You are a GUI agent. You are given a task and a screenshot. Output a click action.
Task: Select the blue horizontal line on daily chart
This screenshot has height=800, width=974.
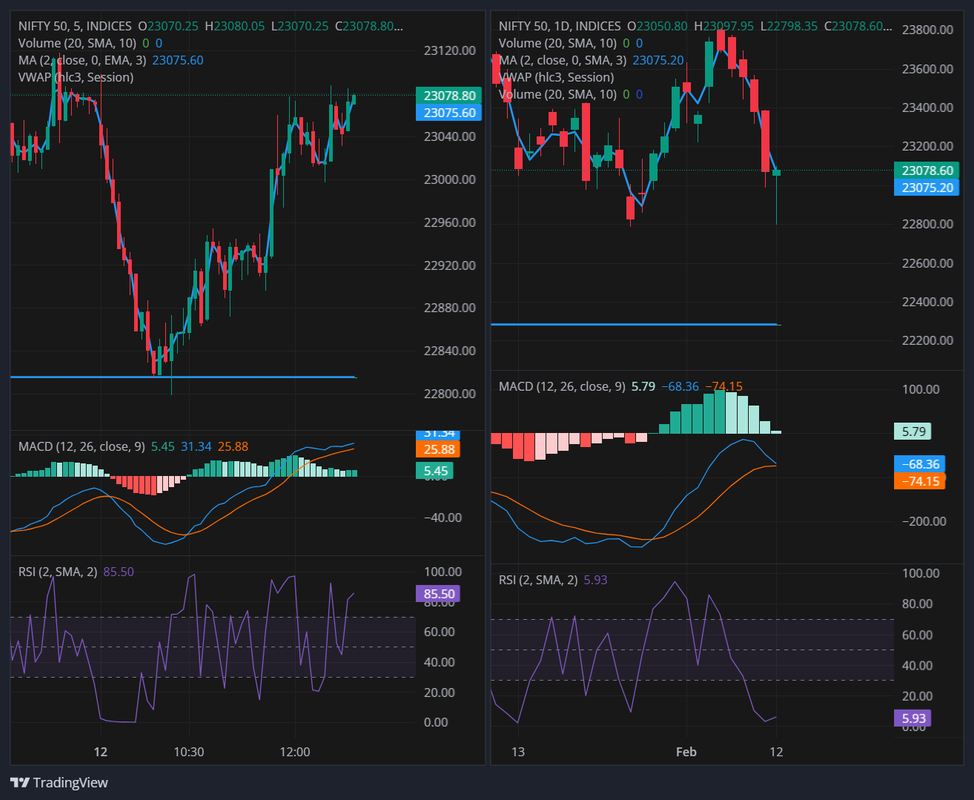(x=635, y=324)
